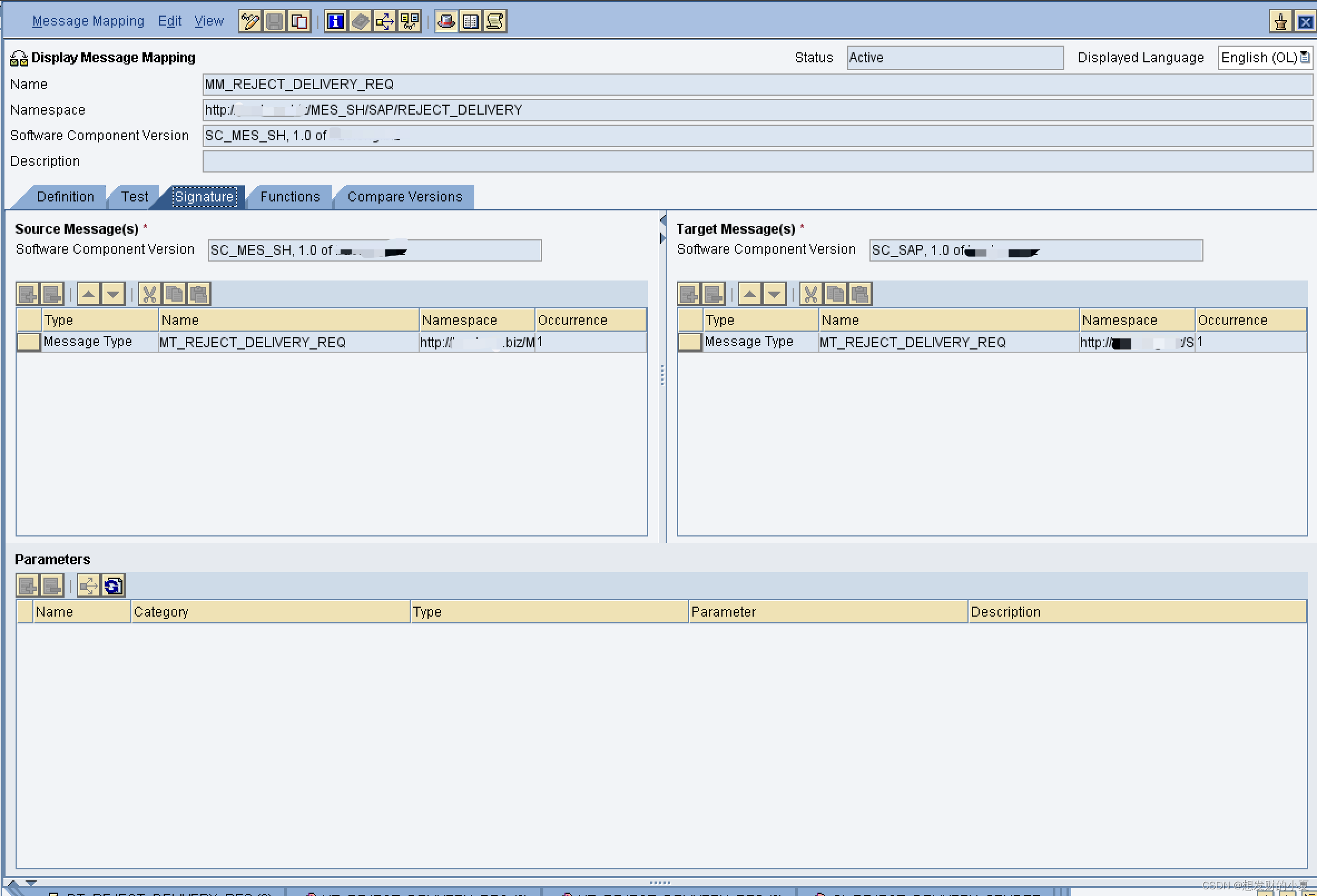Open the Compare Versions tab
The height and width of the screenshot is (896, 1317).
click(405, 196)
